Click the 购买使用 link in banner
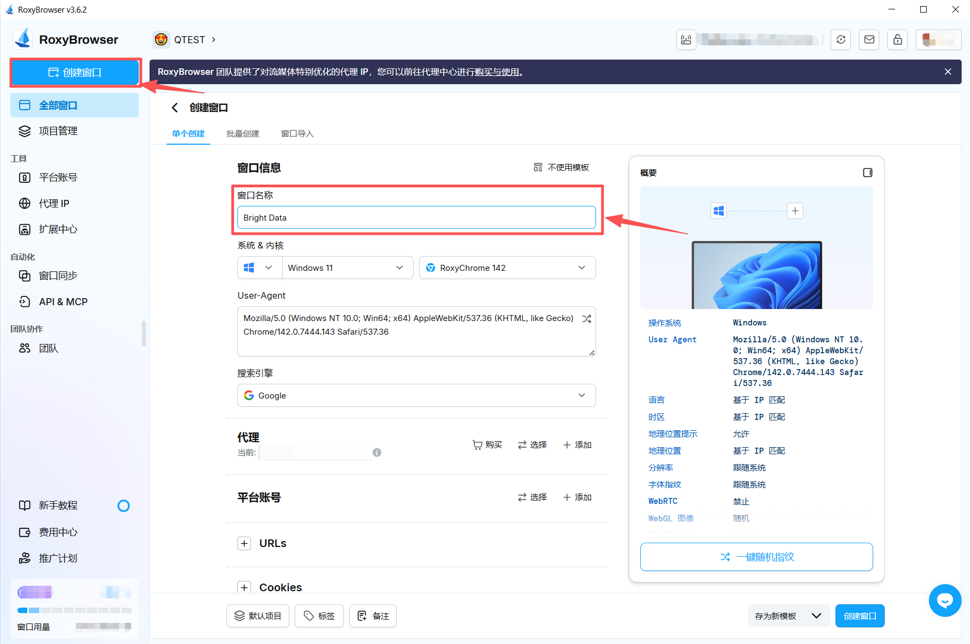The height and width of the screenshot is (644, 970). [498, 72]
